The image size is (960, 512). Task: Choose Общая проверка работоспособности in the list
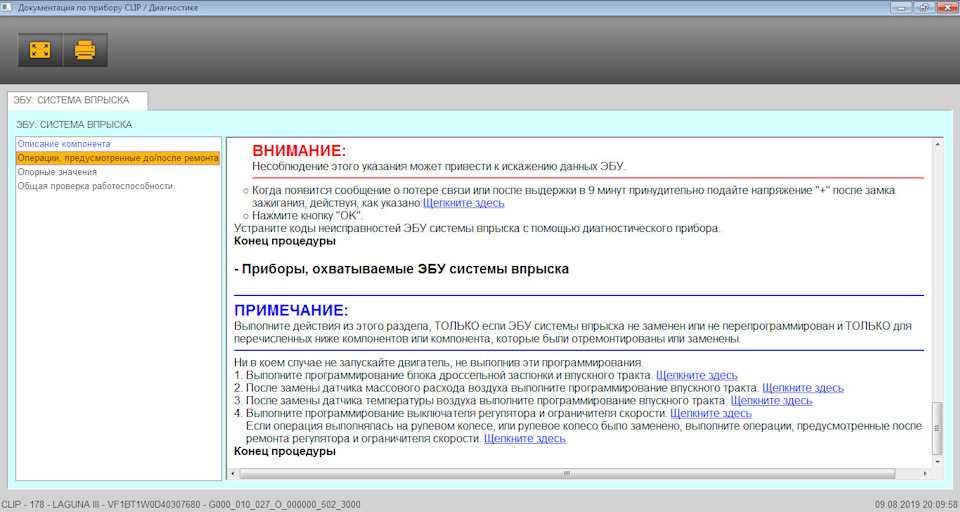[x=96, y=186]
